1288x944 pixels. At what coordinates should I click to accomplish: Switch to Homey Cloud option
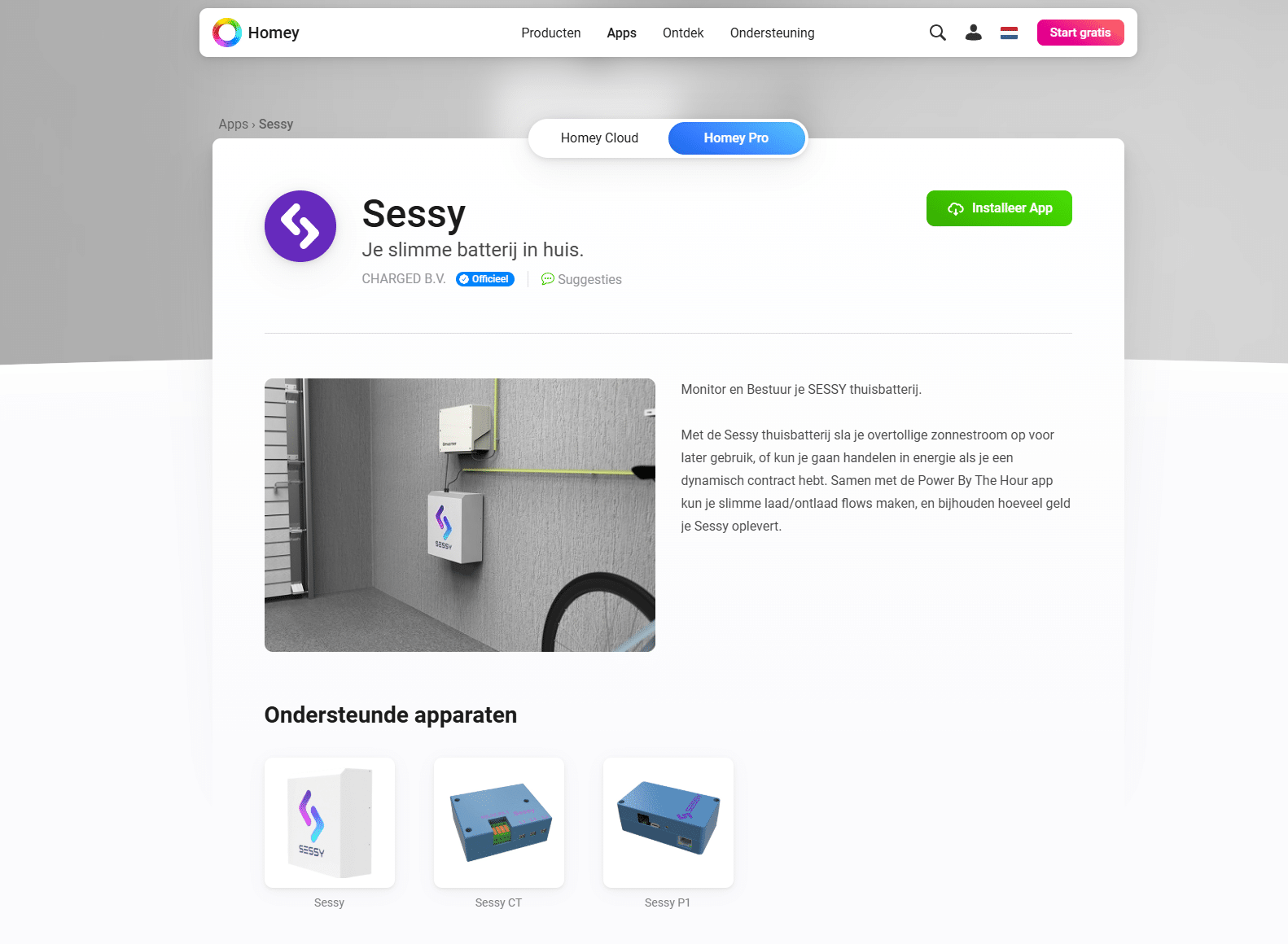599,138
